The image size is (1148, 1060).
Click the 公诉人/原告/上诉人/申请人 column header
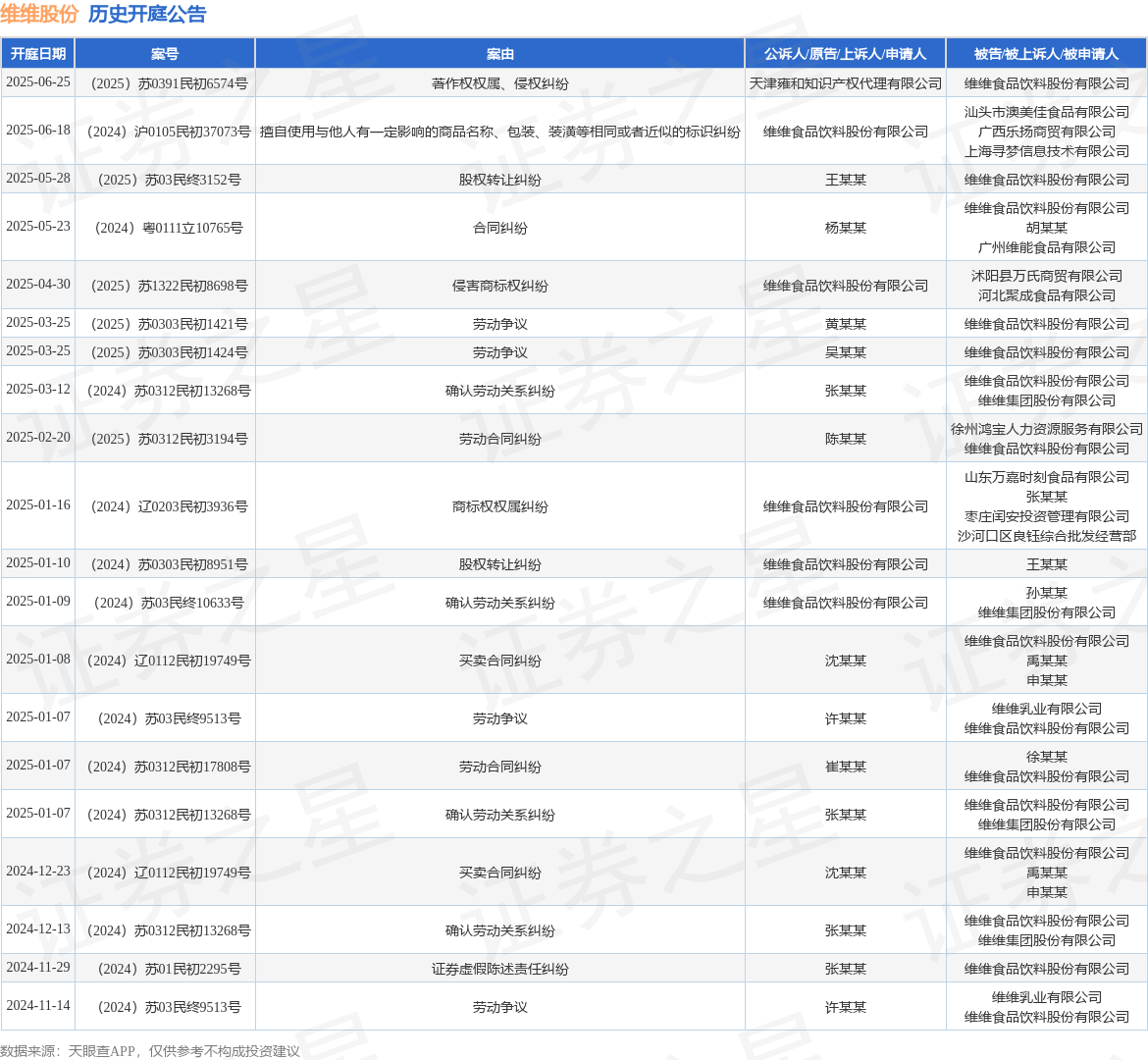pyautogui.click(x=846, y=53)
